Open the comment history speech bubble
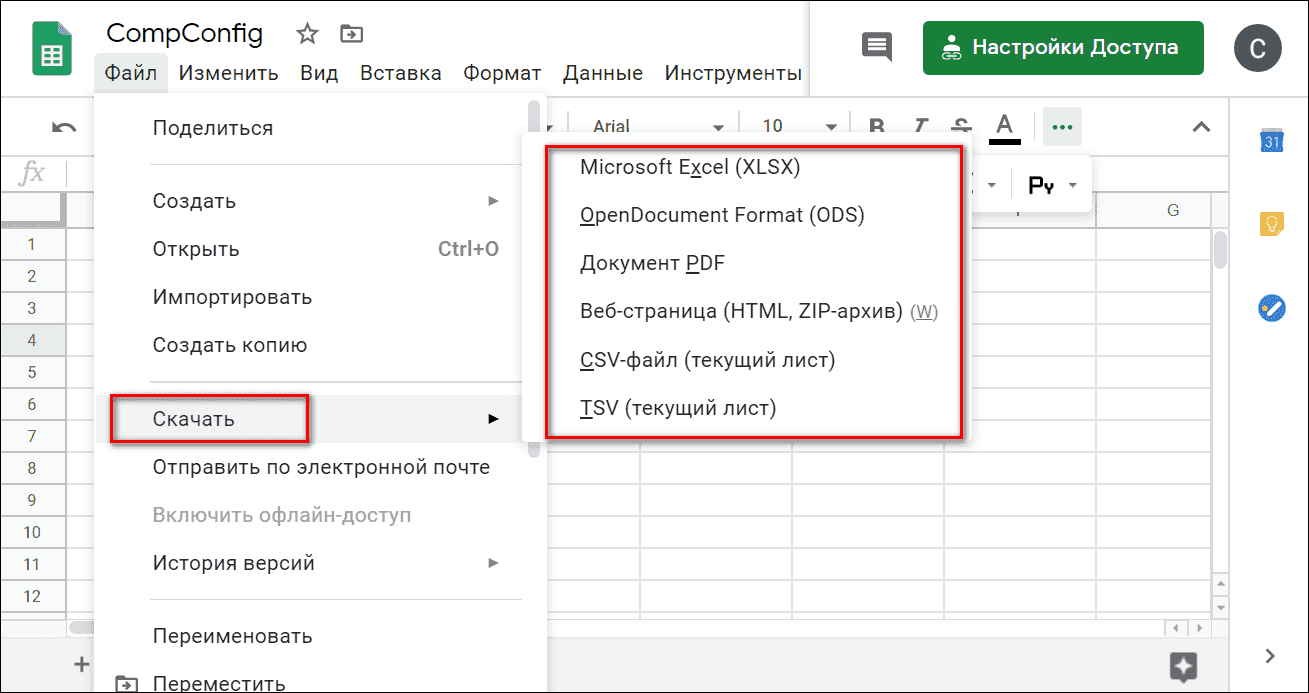This screenshot has height=693, width=1309. click(x=876, y=46)
